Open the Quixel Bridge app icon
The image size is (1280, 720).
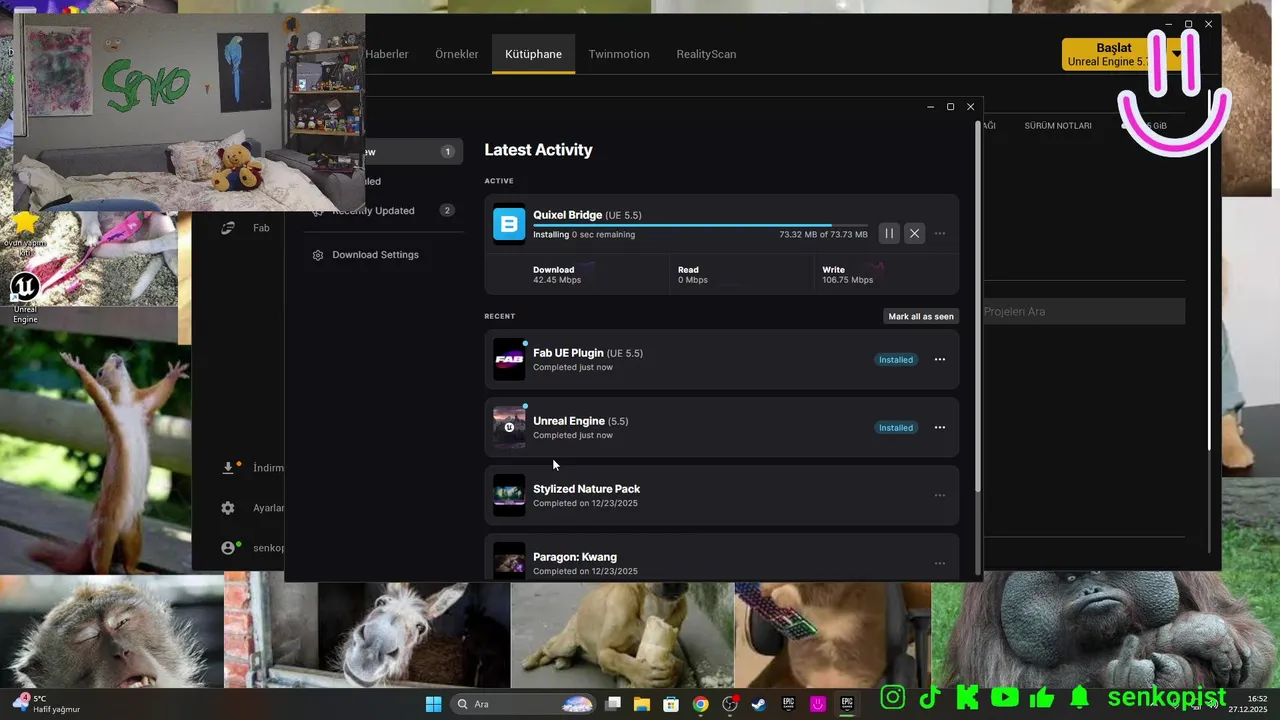click(509, 224)
